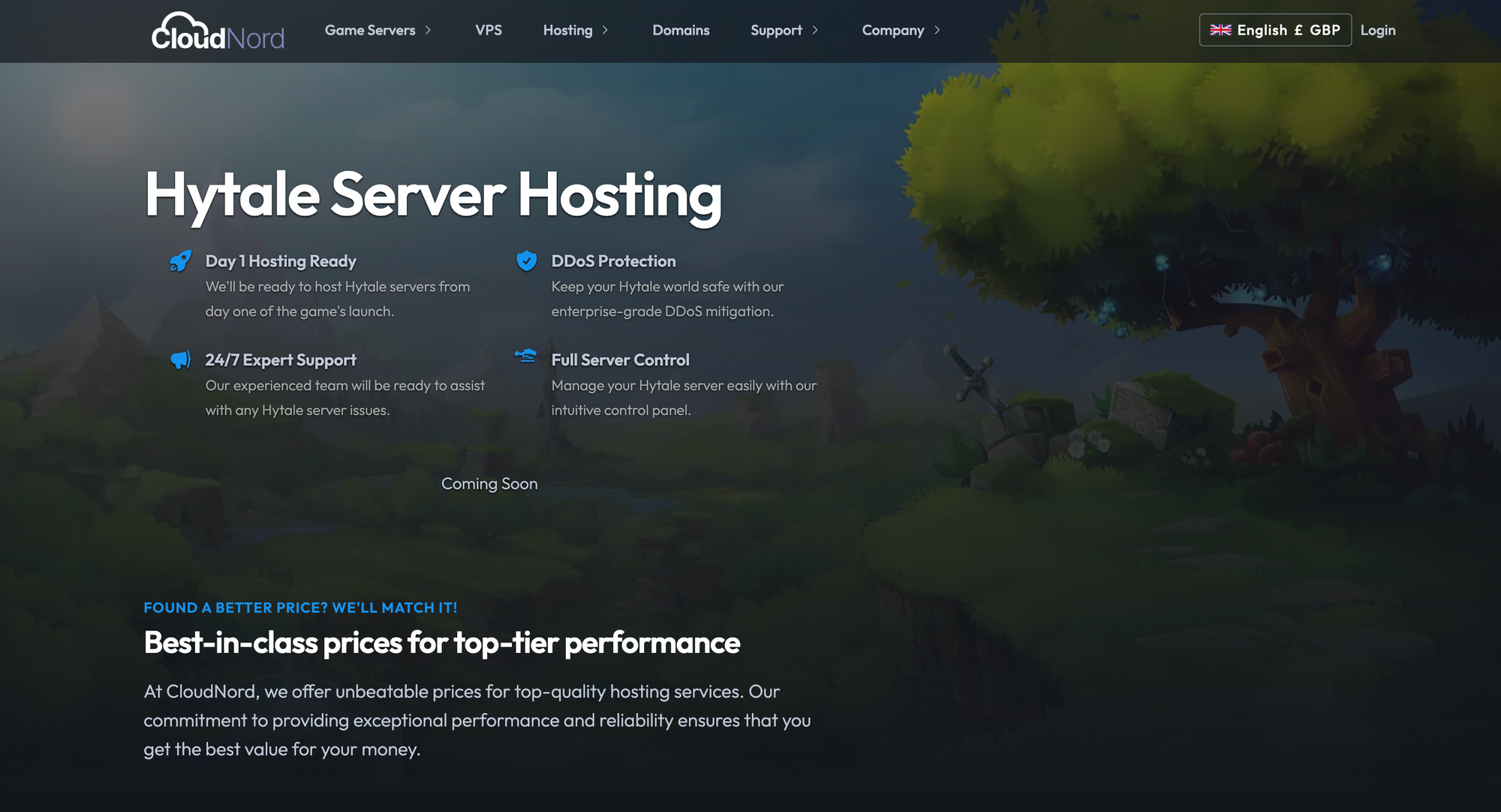
Task: Click the Full Server Control sliders icon
Action: point(526,356)
